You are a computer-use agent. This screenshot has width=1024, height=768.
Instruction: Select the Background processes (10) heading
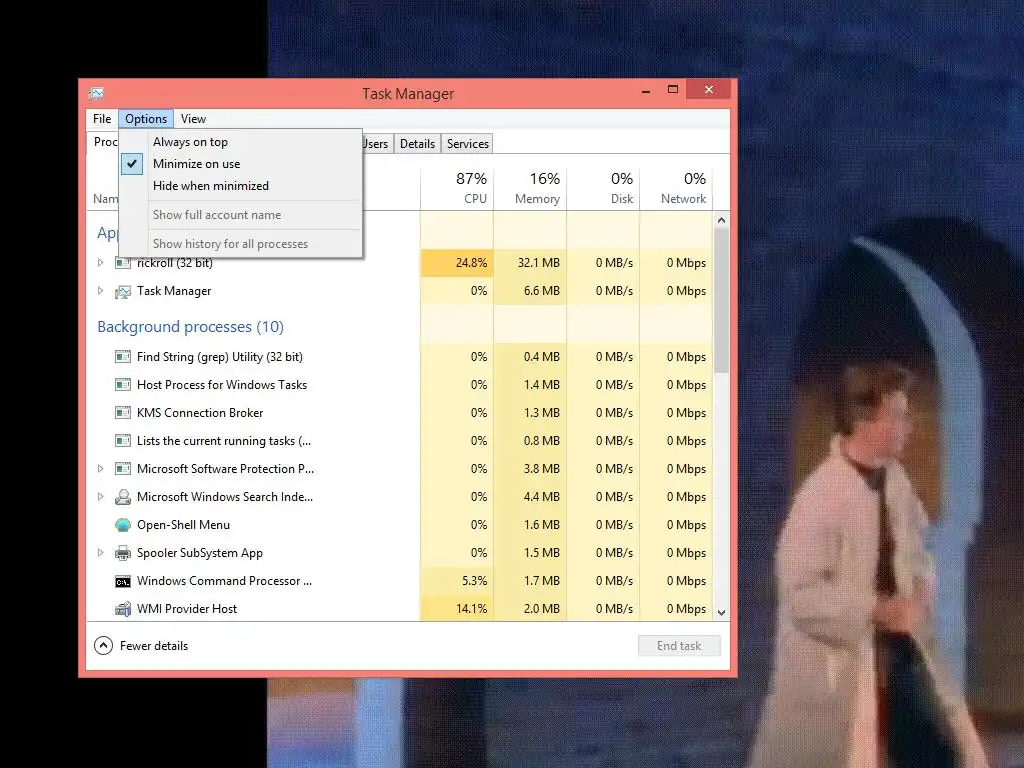(x=191, y=327)
